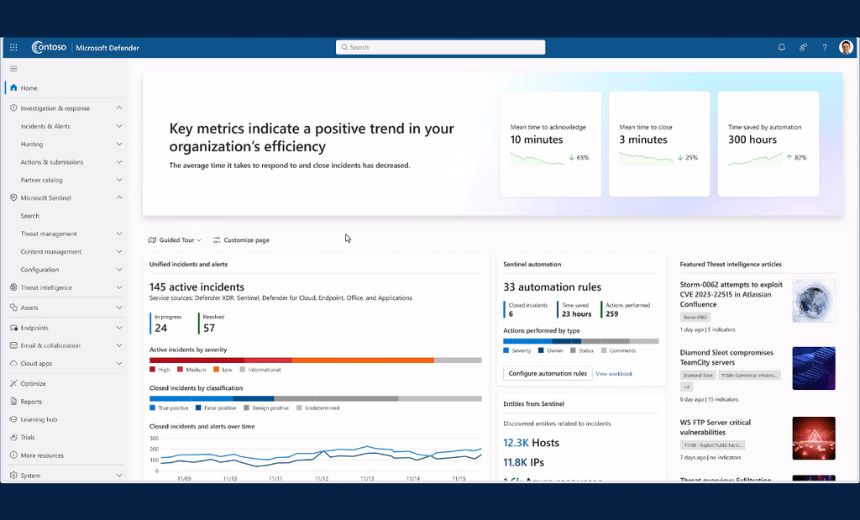Collapse the Microsoft Sentinel section
860x520 pixels.
(119, 198)
